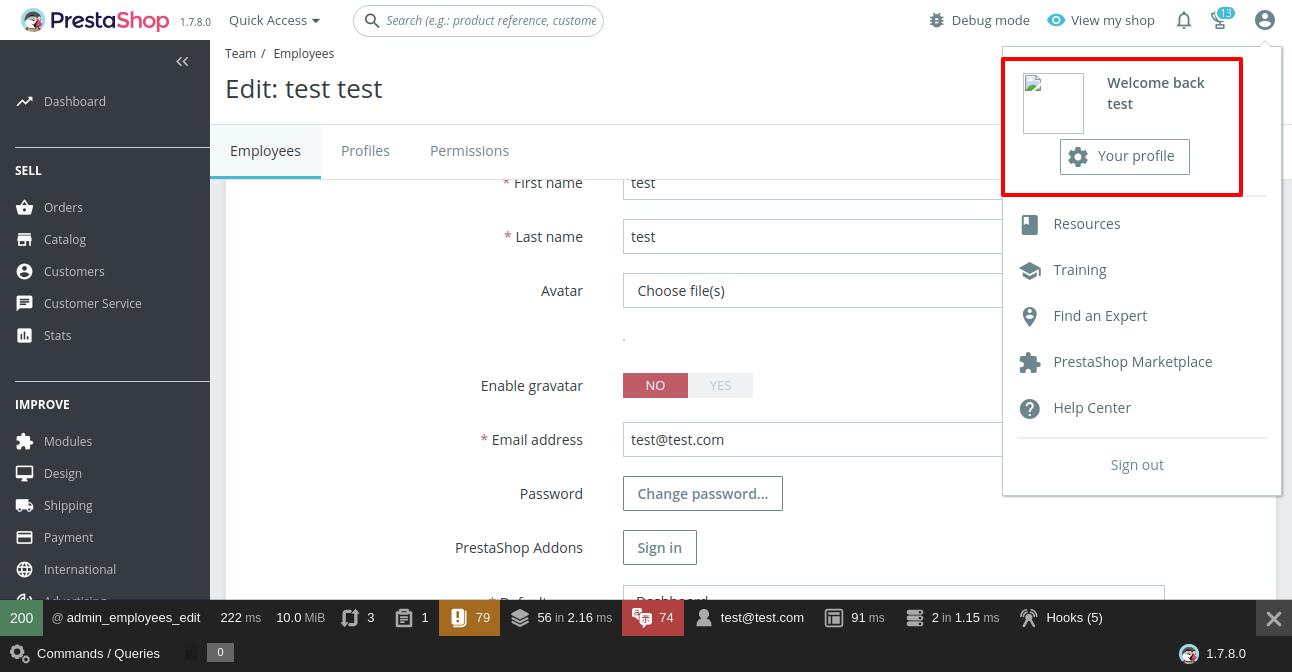The image size is (1292, 672).
Task: Switch to the Permissions tab
Action: 469,151
